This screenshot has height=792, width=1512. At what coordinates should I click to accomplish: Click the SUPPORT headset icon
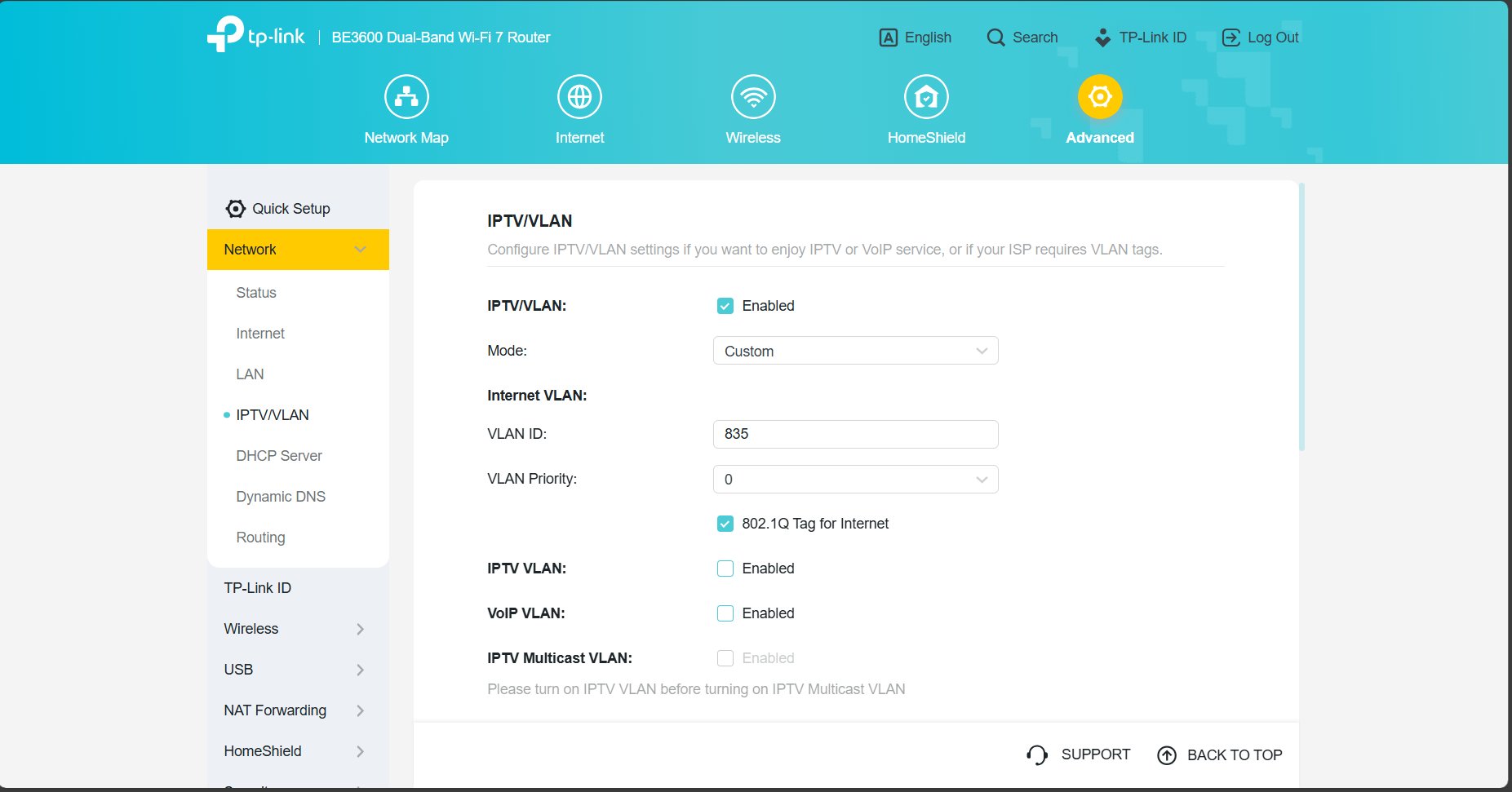tap(1037, 755)
